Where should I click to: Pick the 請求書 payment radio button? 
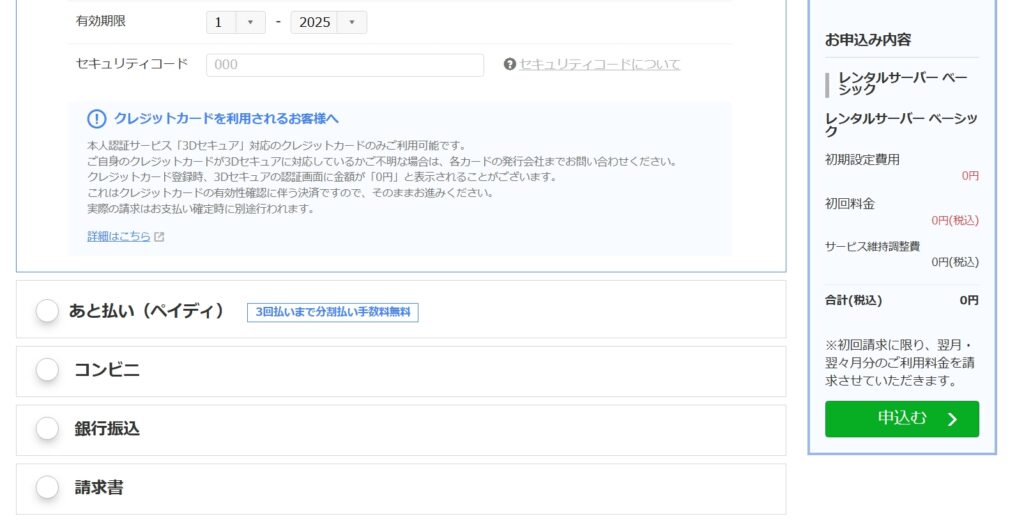pos(47,488)
